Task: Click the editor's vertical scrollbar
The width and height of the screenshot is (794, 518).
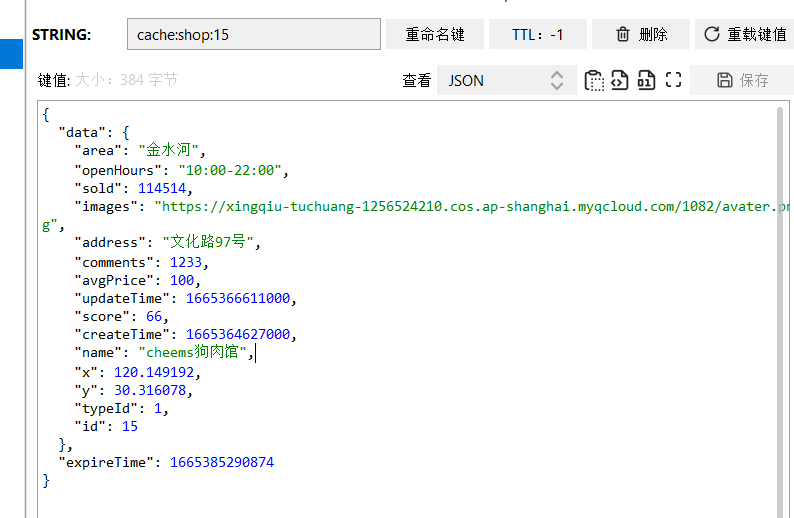Action: point(781,300)
